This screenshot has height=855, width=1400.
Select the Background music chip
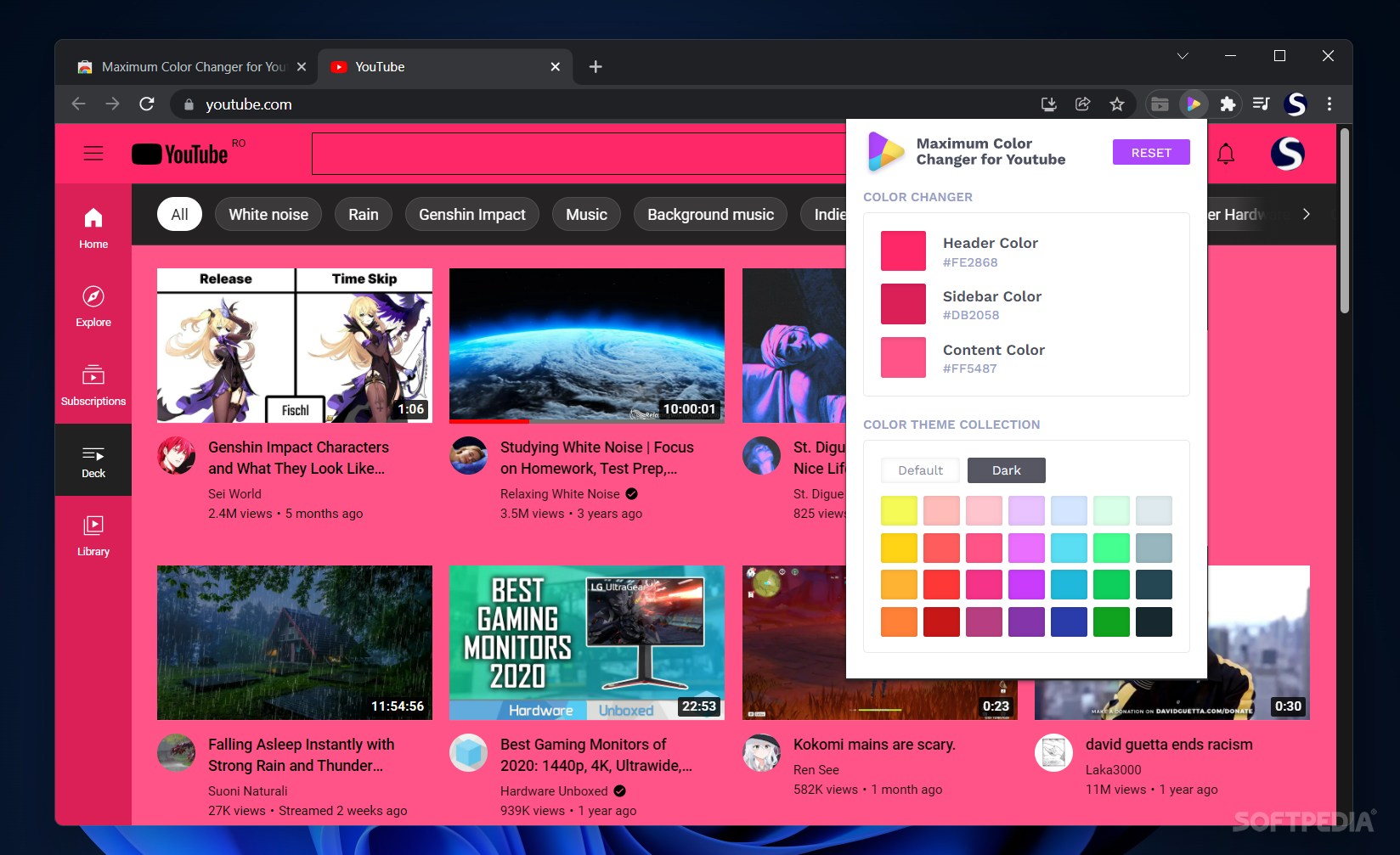coord(710,214)
